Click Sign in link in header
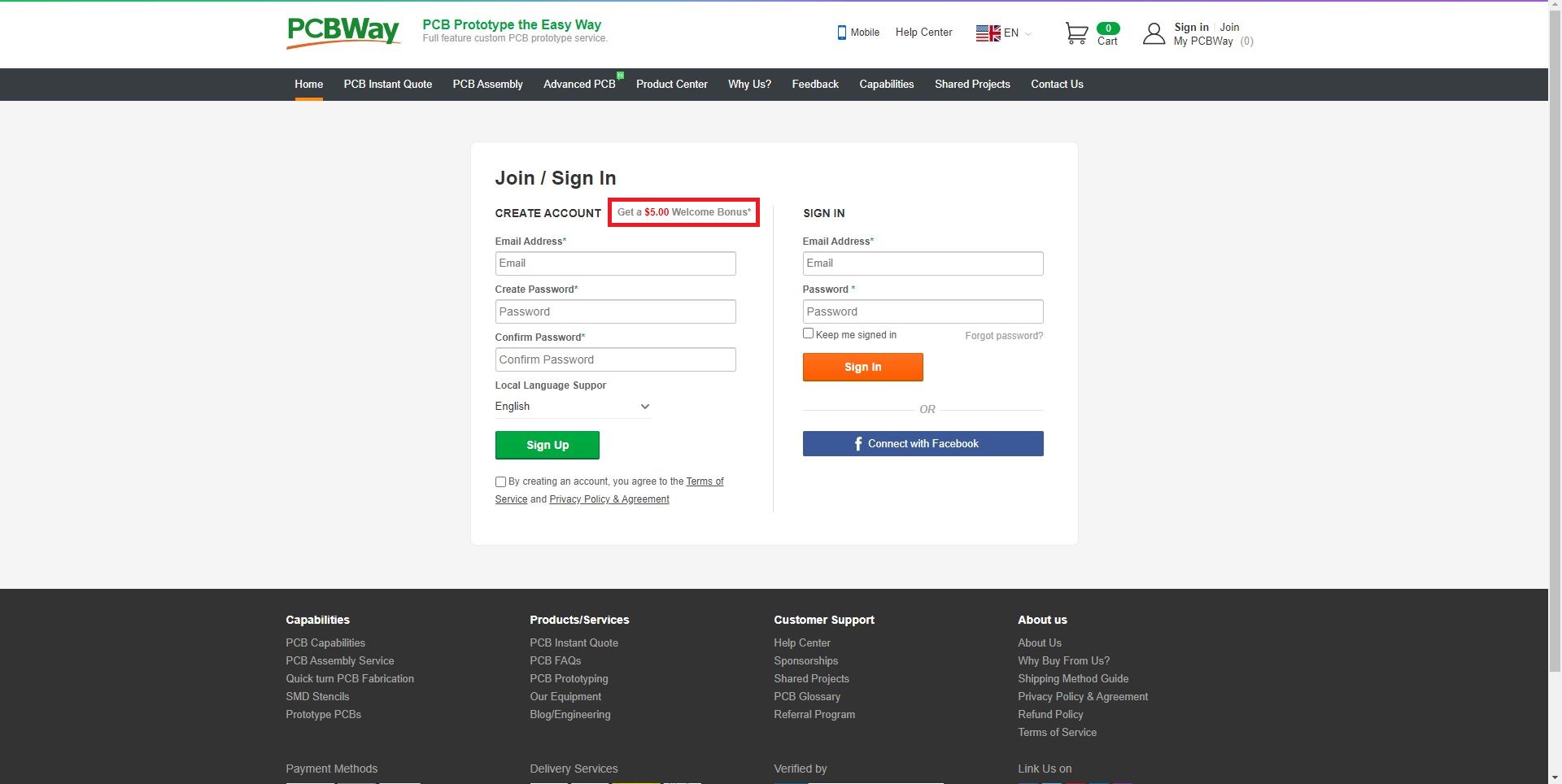The height and width of the screenshot is (784, 1562). [1191, 28]
